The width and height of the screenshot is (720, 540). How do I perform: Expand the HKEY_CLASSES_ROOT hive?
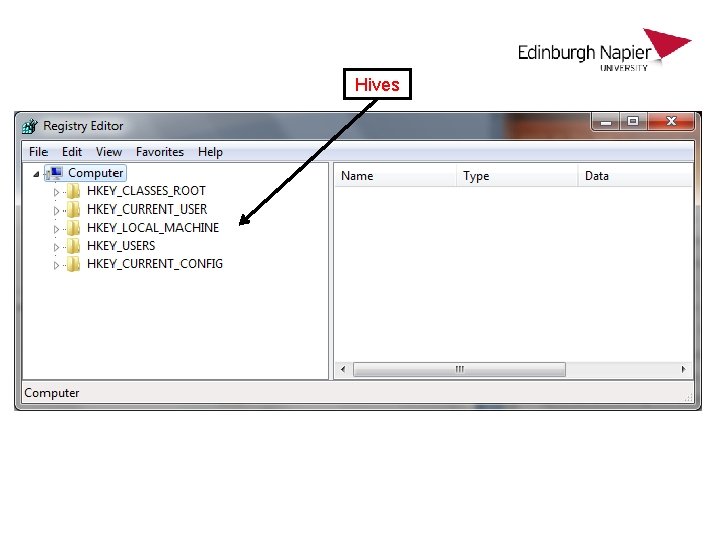click(x=56, y=192)
